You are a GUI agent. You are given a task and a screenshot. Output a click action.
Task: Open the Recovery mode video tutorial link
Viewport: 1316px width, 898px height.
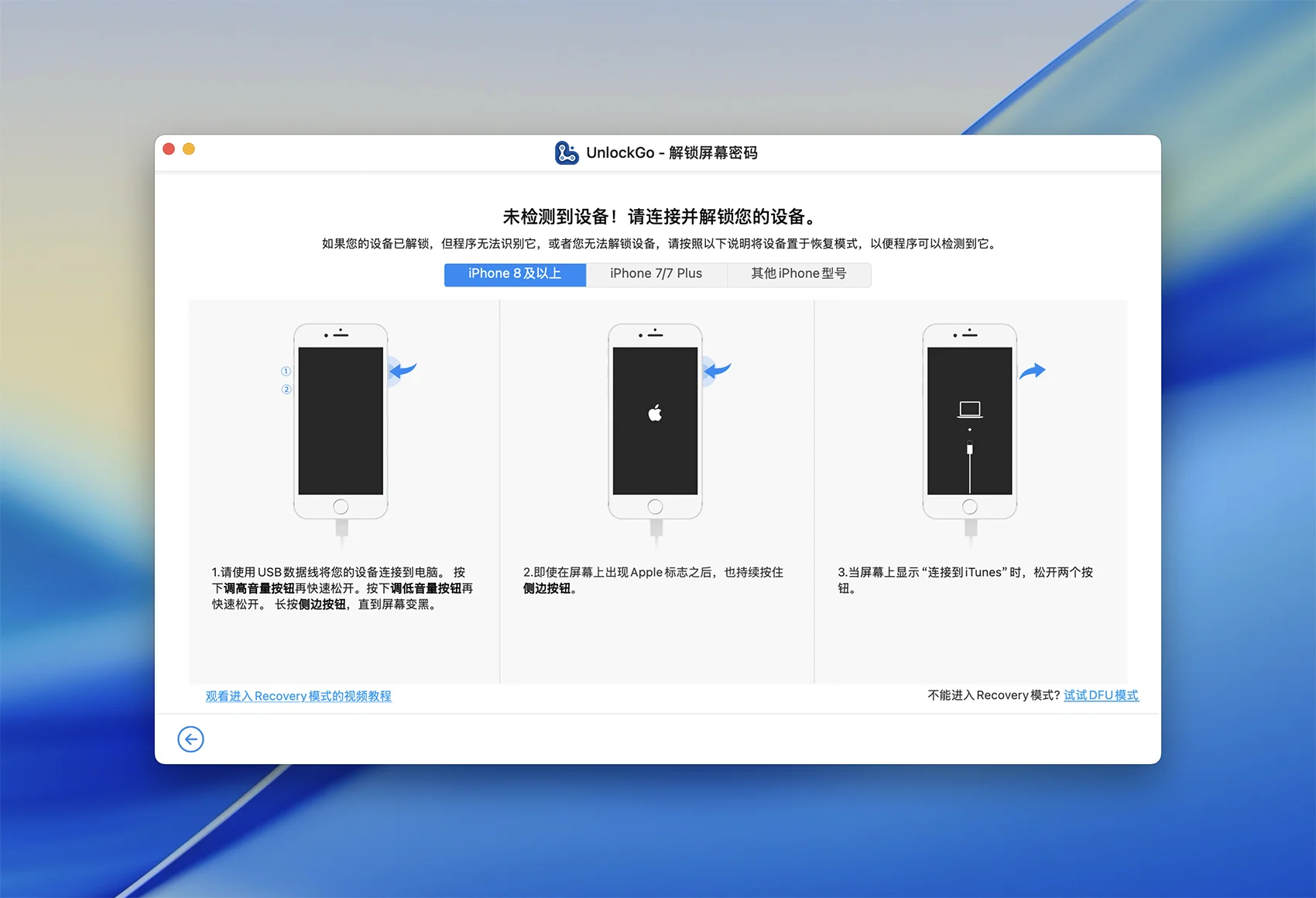coord(298,696)
